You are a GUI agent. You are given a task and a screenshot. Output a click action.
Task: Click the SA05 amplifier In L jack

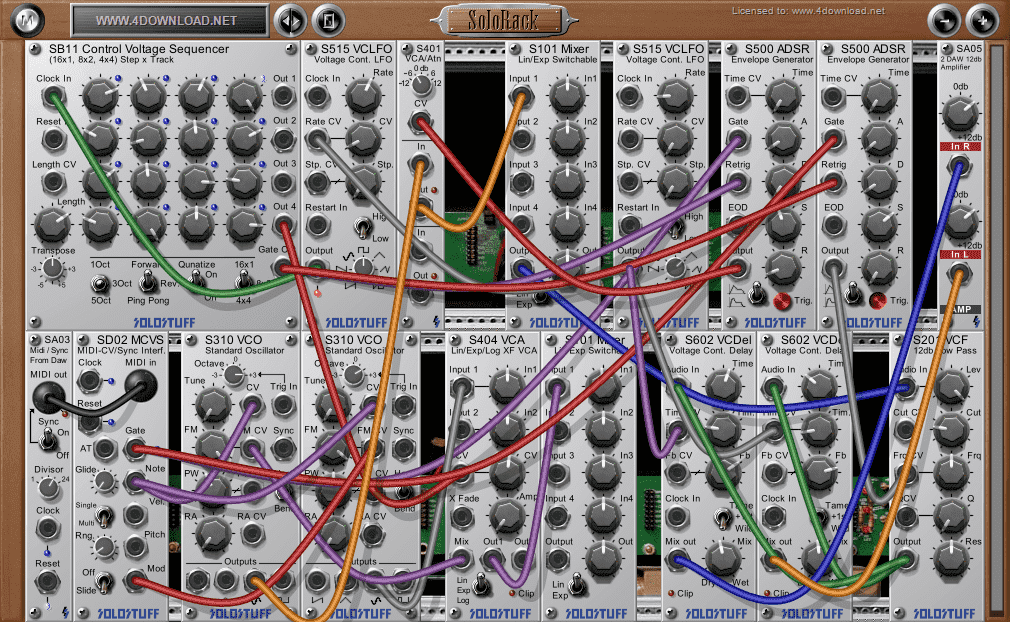click(x=959, y=274)
